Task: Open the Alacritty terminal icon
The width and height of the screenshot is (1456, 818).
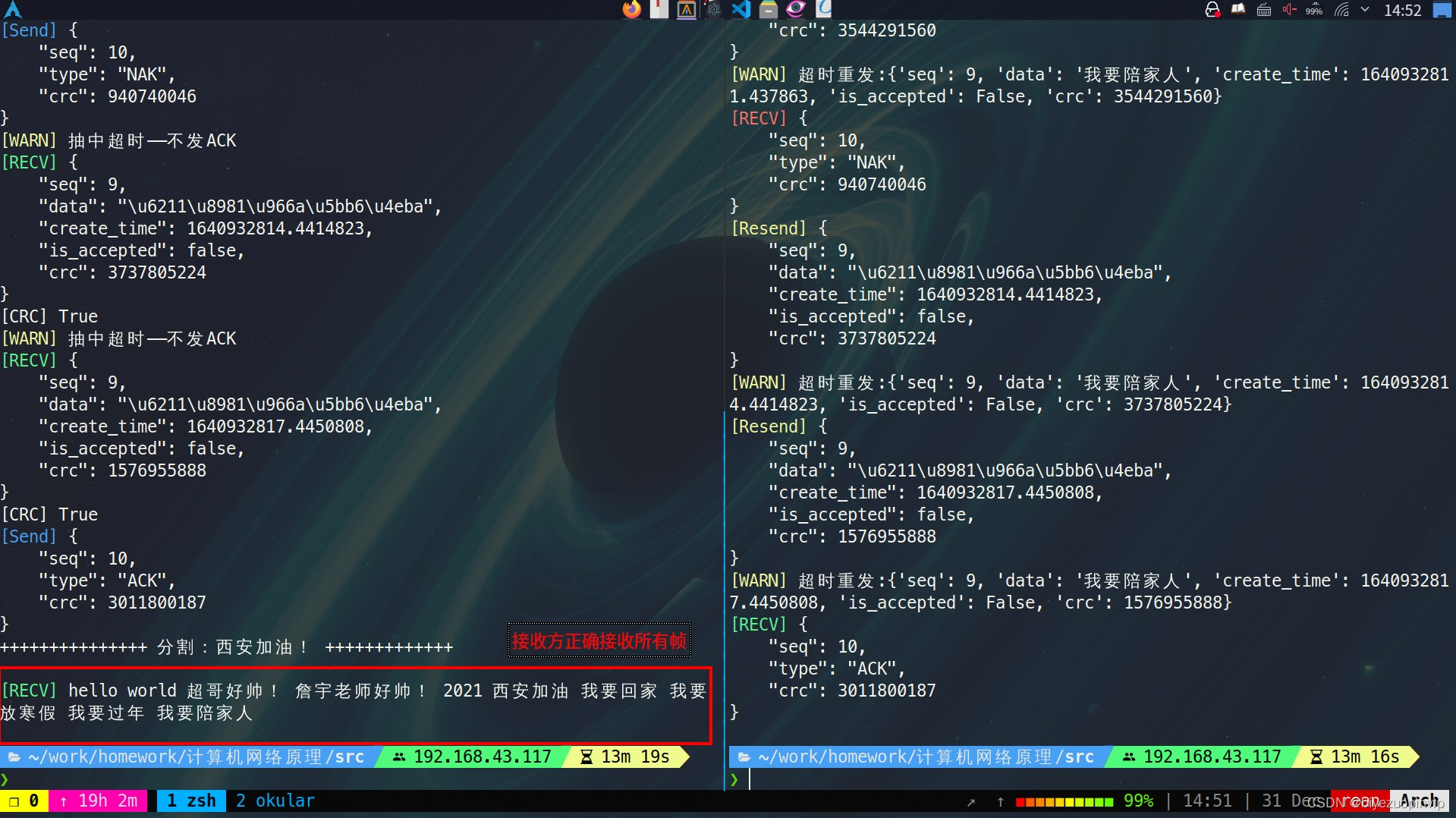Action: [x=686, y=10]
